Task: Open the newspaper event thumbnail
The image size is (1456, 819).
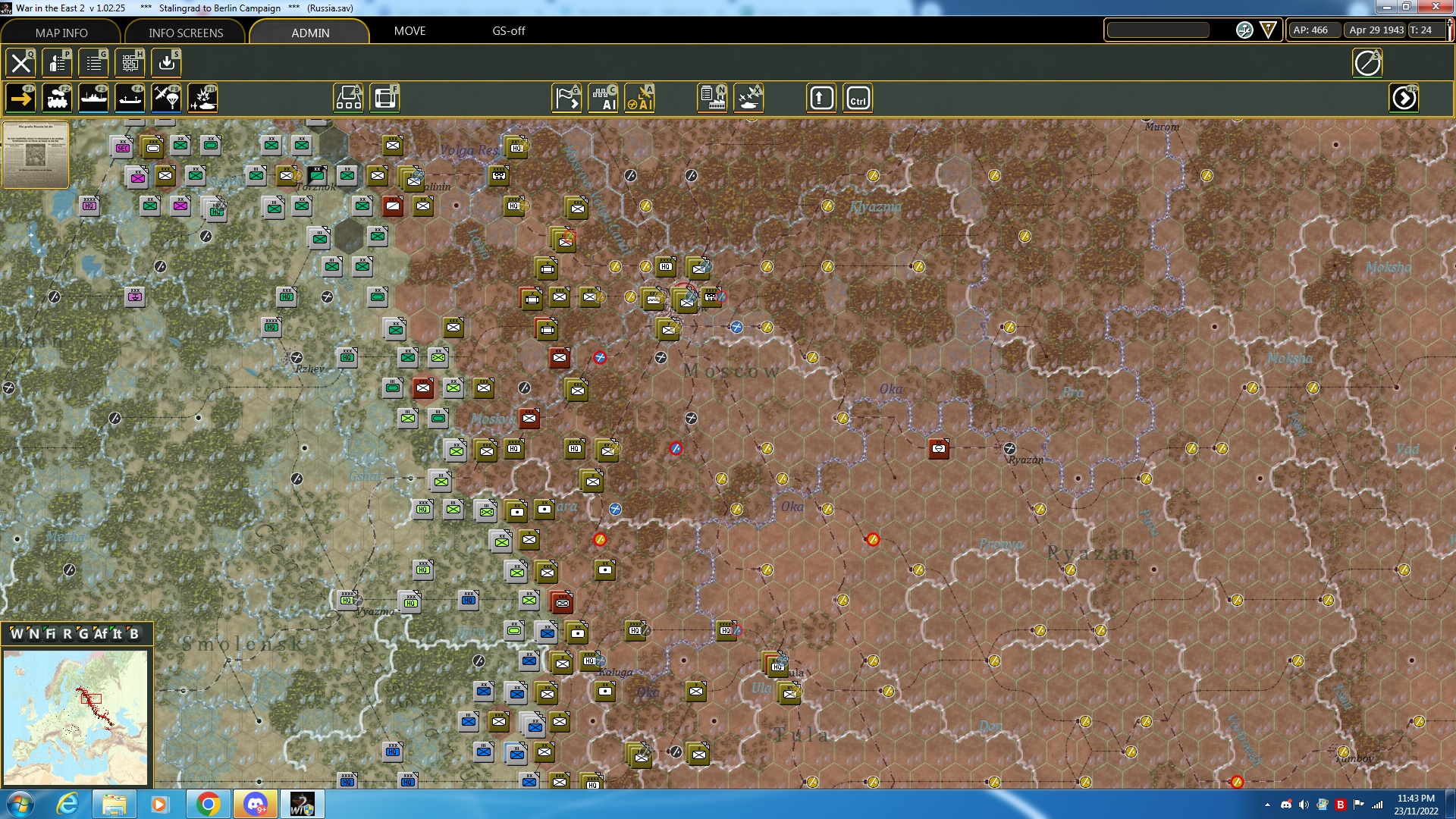Action: click(35, 155)
